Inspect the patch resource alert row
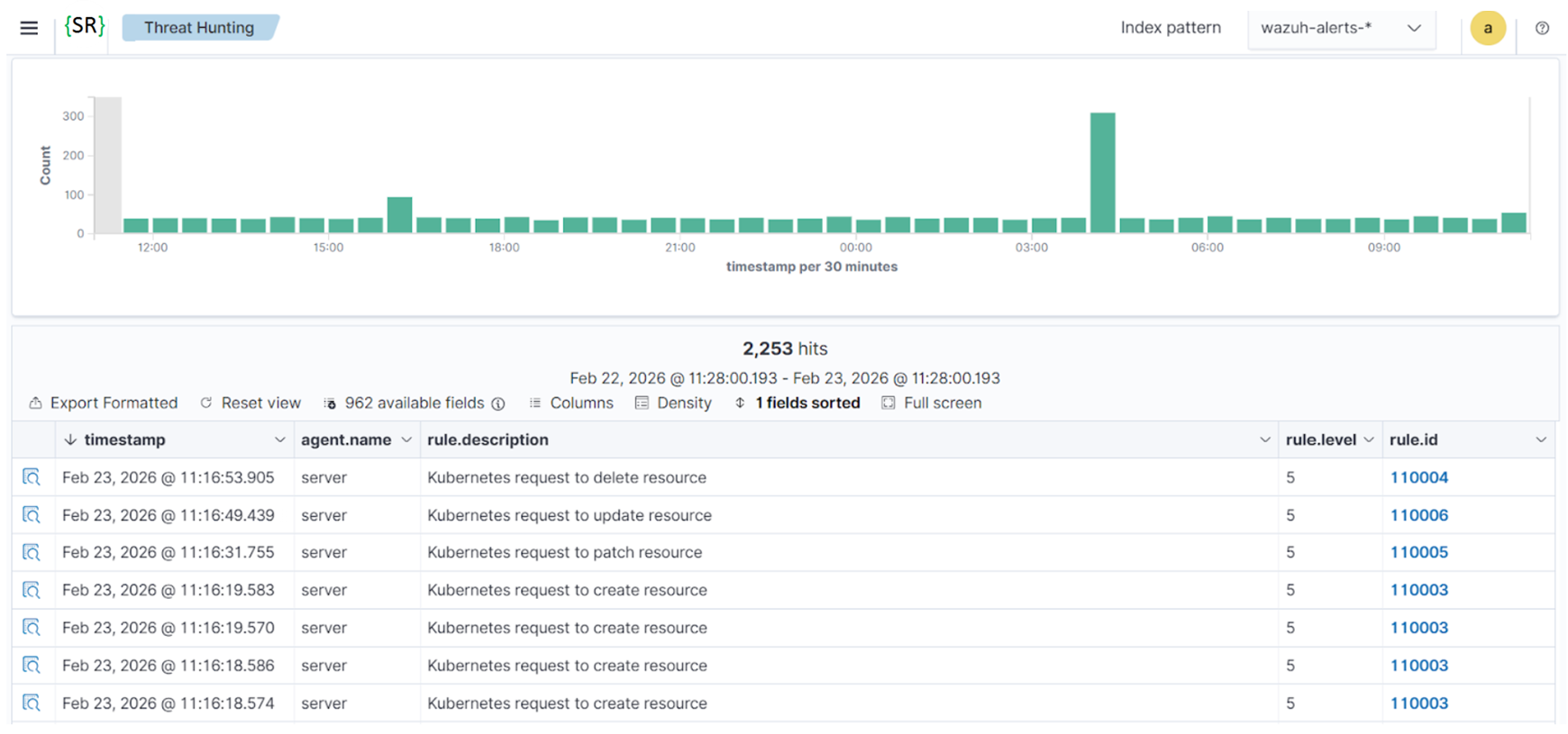The image size is (1568, 734). (32, 552)
